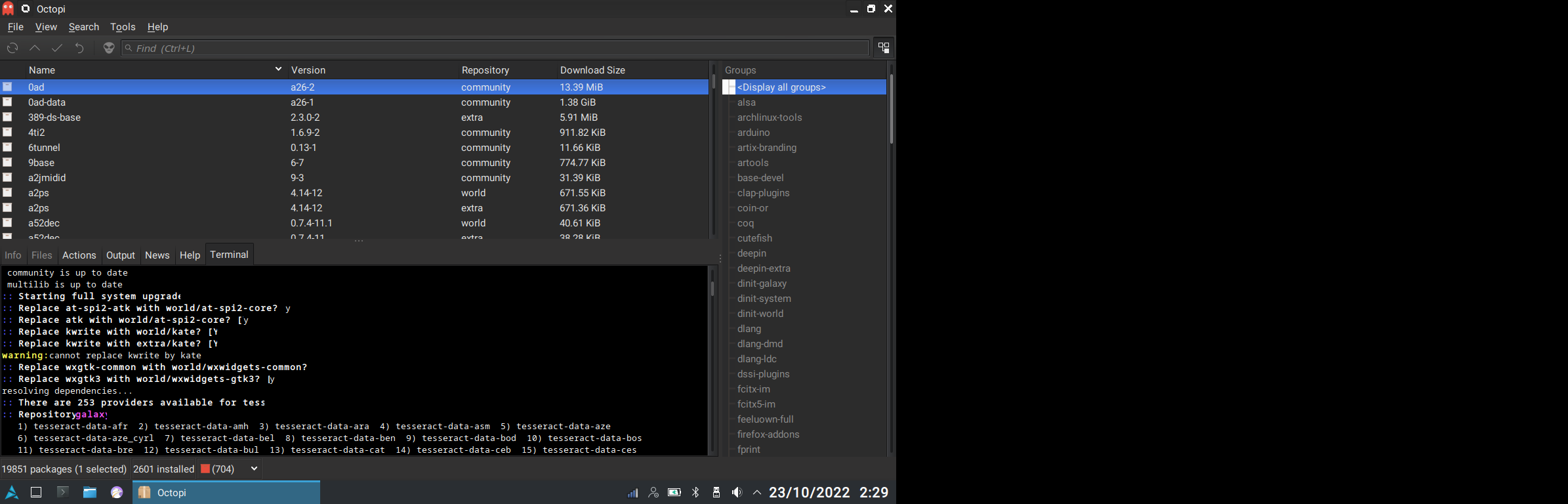Toggle sort order arrow on Name column
1568x504 pixels.
pos(278,69)
